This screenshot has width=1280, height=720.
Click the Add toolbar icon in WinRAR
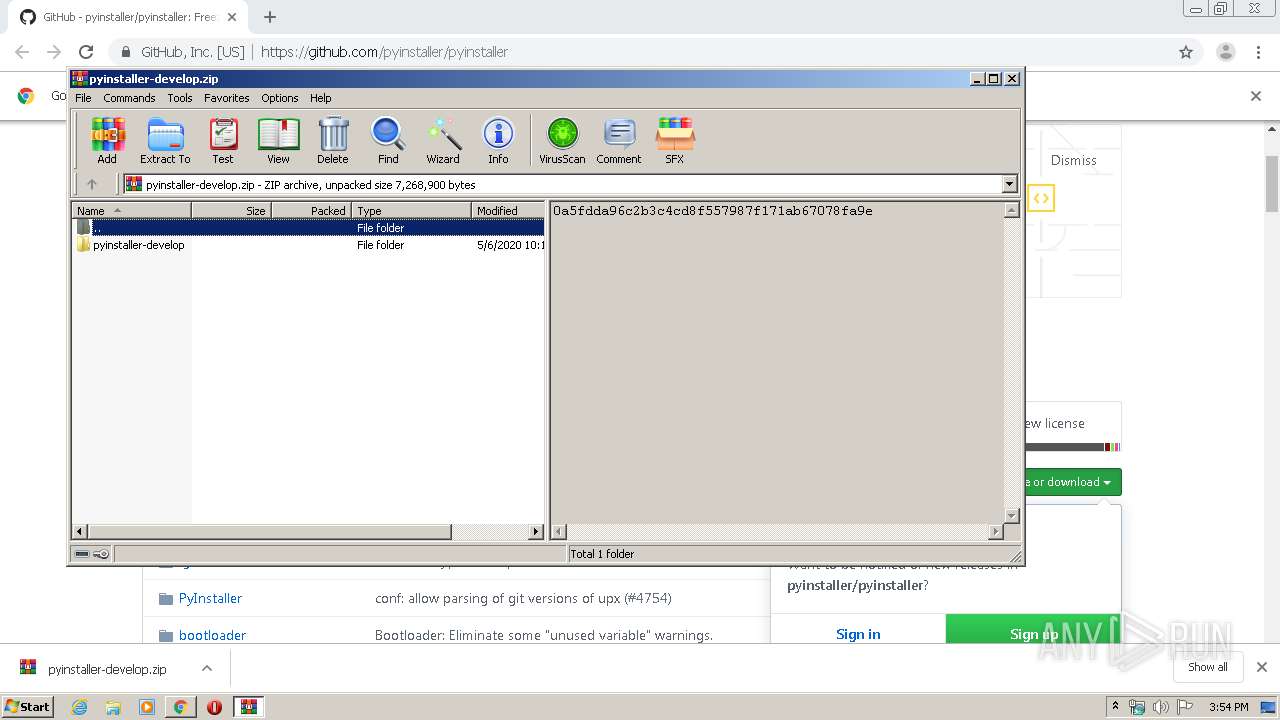point(107,140)
